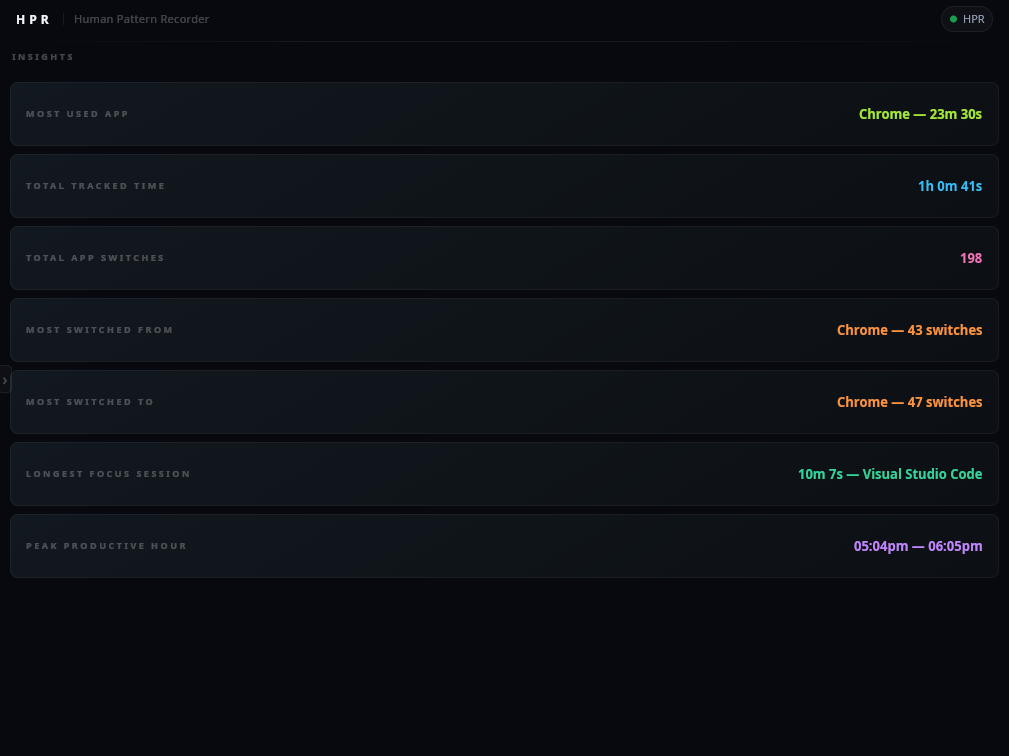The image size is (1009, 756).
Task: Click the 1h 0m 41s value
Action: pos(950,186)
